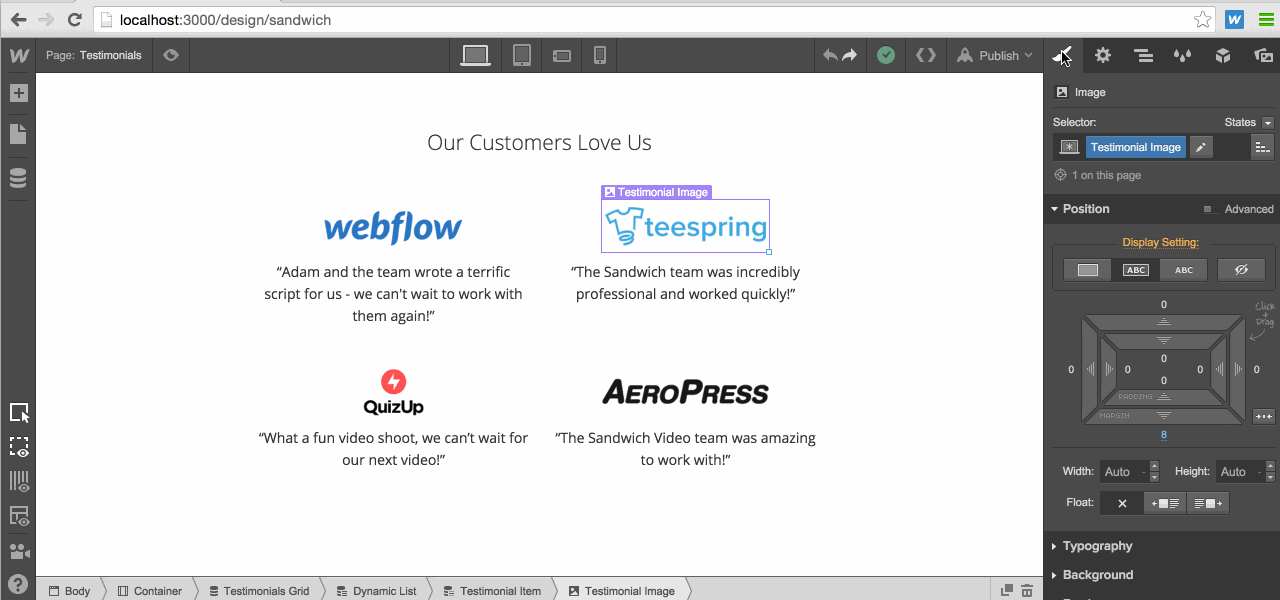Screen dimensions: 1280x600
Task: Open the Webflow logo menu
Action: [x=18, y=56]
